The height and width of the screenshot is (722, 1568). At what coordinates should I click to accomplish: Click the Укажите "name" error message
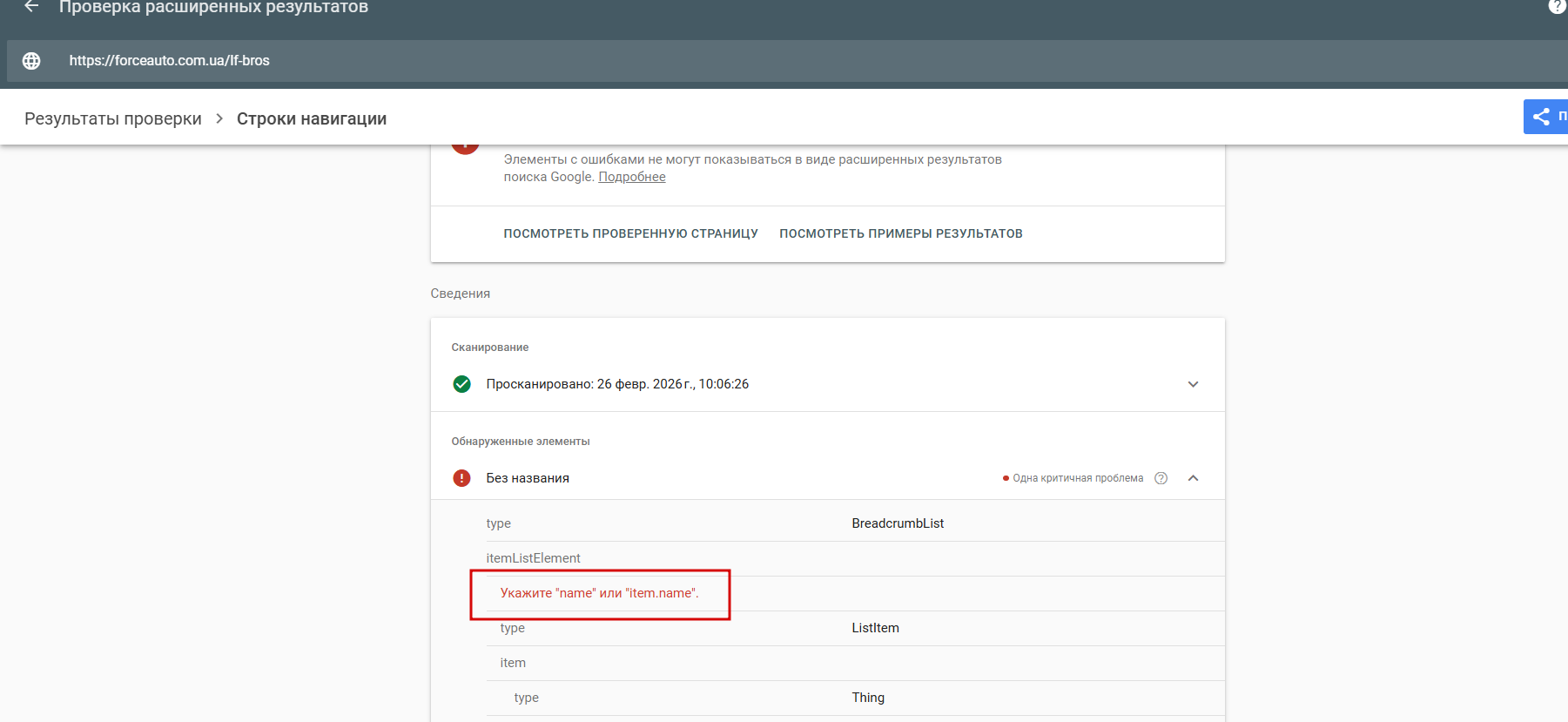[600, 593]
